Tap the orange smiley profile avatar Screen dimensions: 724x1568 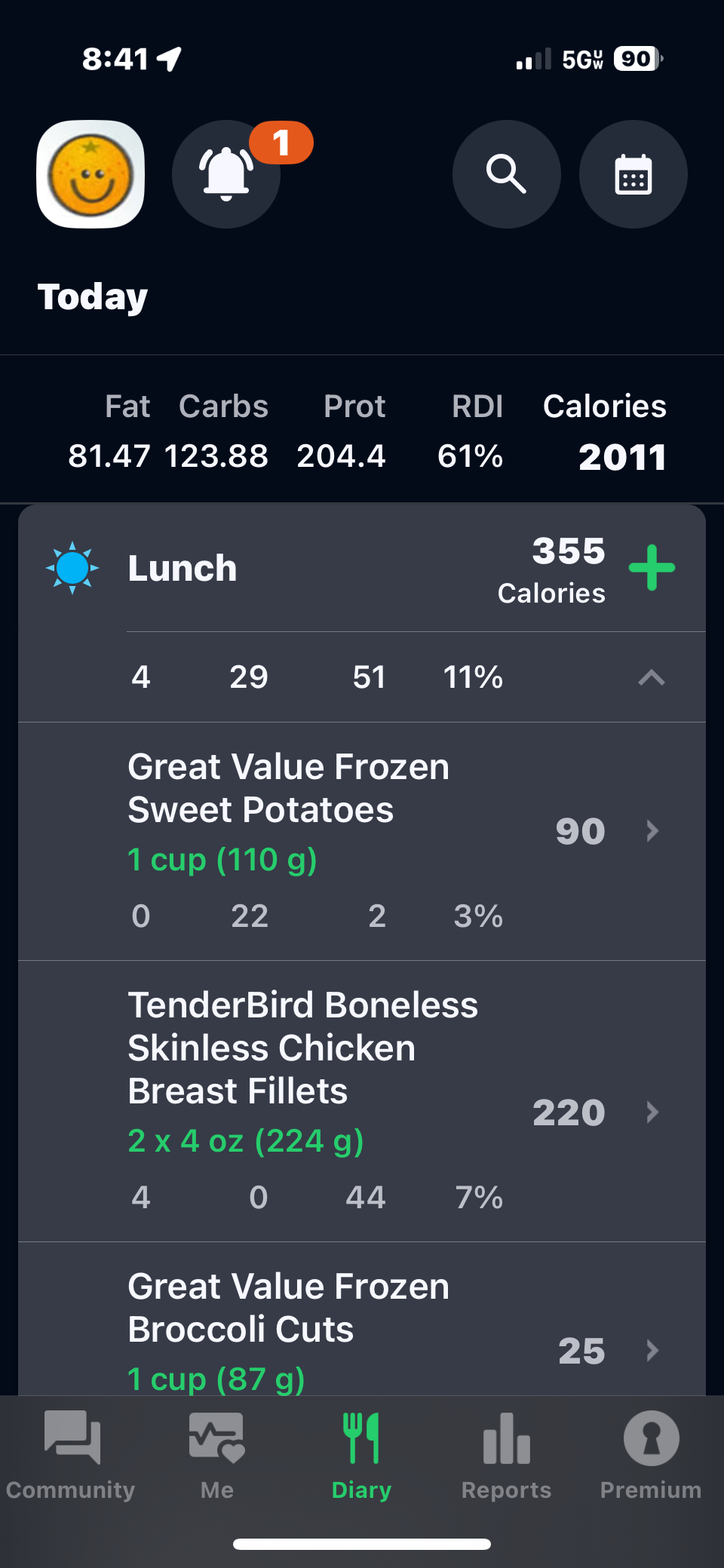[x=90, y=174]
